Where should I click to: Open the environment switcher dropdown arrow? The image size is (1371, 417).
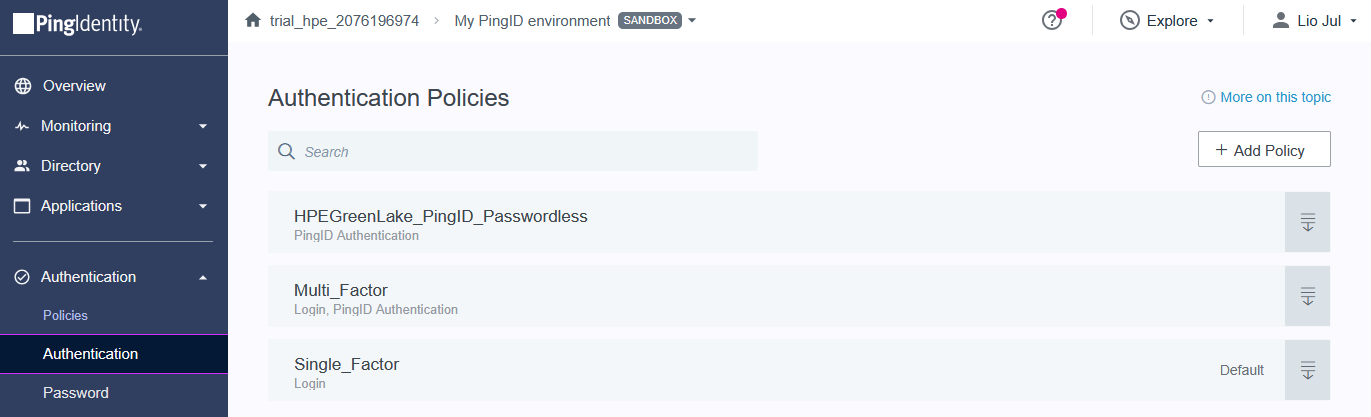tap(692, 21)
